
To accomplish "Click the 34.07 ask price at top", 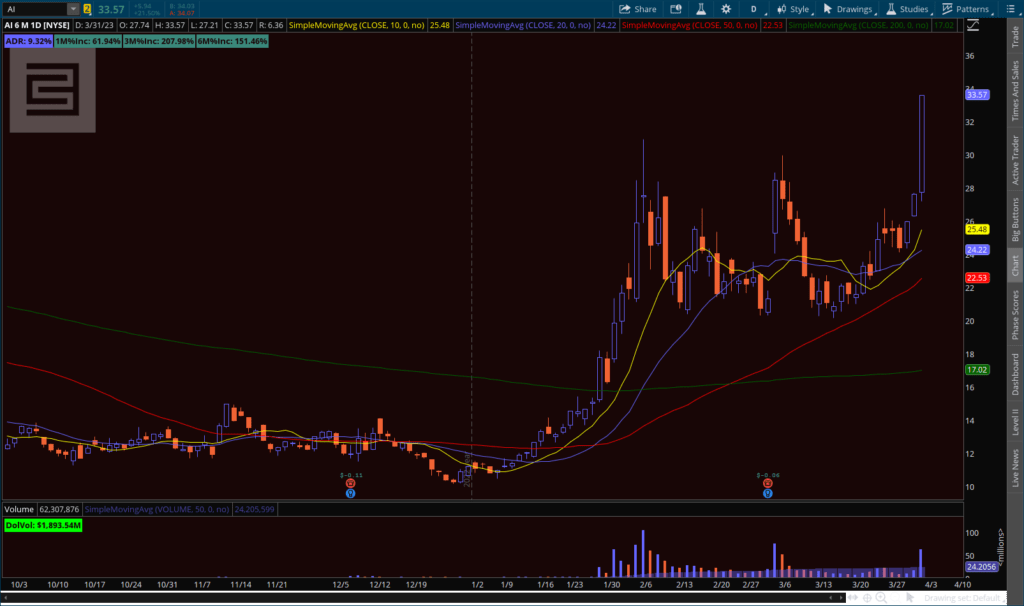I will (x=183, y=12).
